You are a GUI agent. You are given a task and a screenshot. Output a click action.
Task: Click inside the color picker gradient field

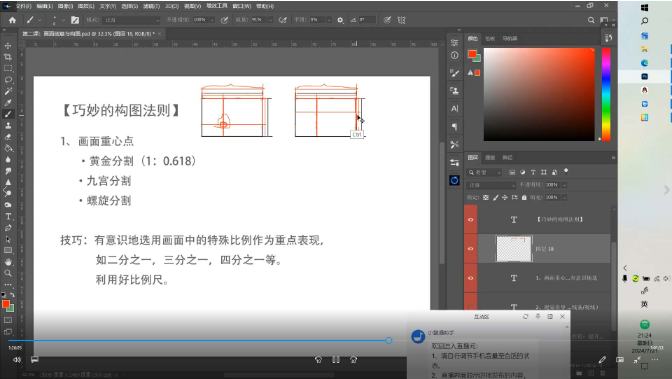[x=539, y=94]
